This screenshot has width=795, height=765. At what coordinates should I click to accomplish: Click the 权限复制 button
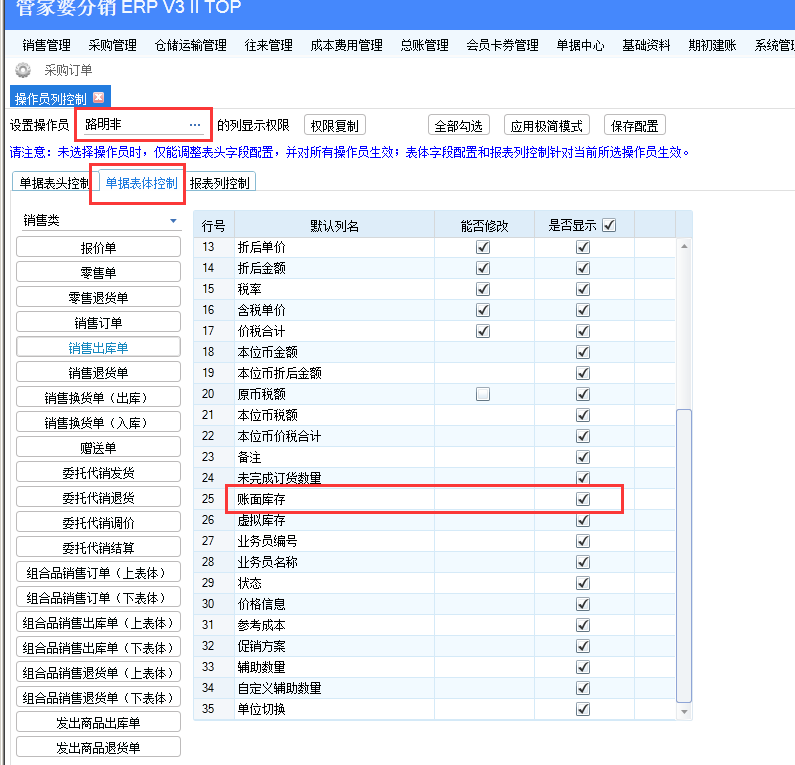click(x=334, y=125)
